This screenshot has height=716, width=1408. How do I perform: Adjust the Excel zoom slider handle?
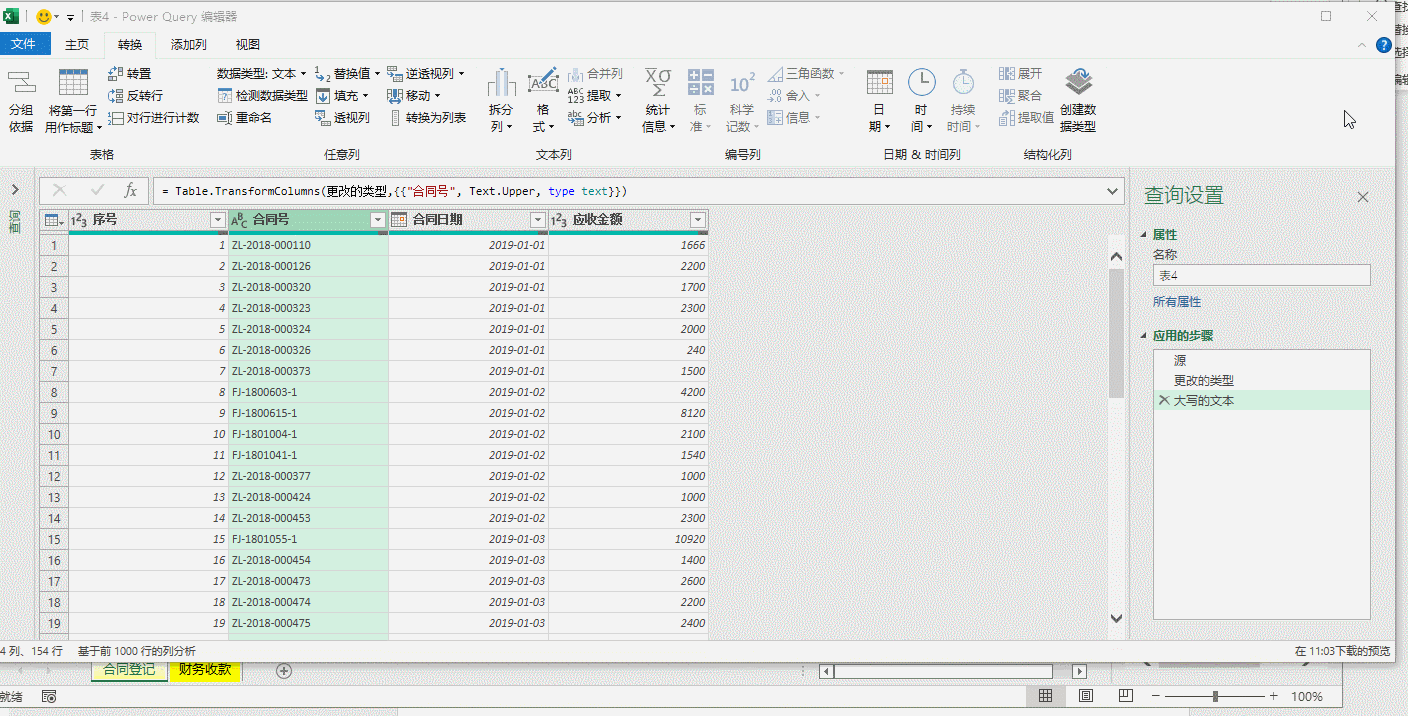1215,696
